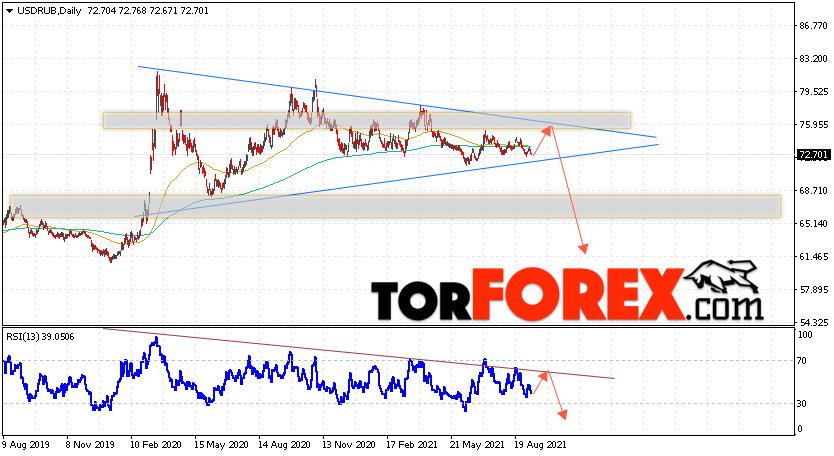Select the brown RSI descending trendline

point(359,354)
